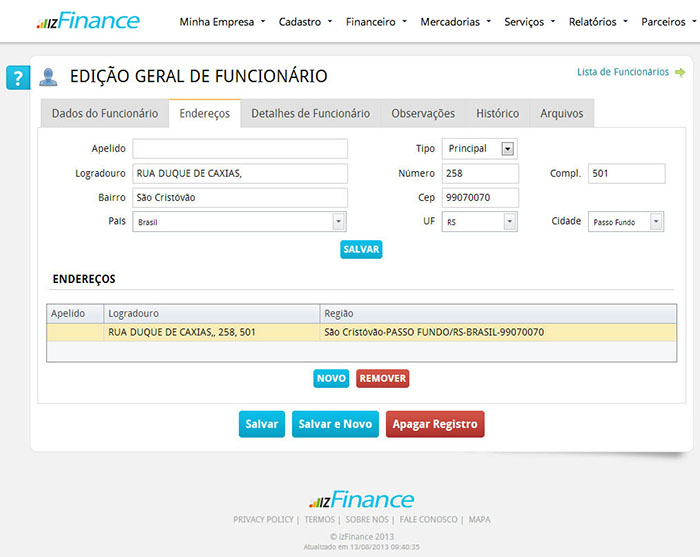The image size is (700, 557).
Task: Expand the País dropdown
Action: pyautogui.click(x=338, y=222)
